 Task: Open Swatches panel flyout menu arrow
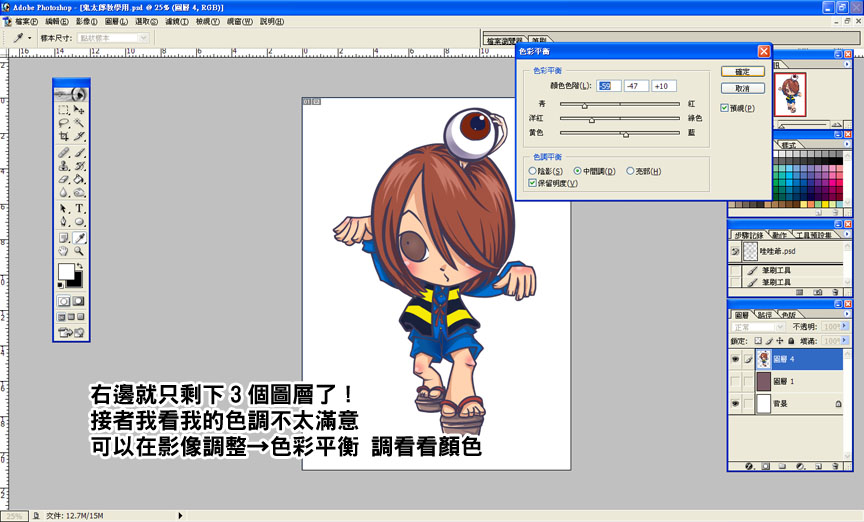click(847, 143)
